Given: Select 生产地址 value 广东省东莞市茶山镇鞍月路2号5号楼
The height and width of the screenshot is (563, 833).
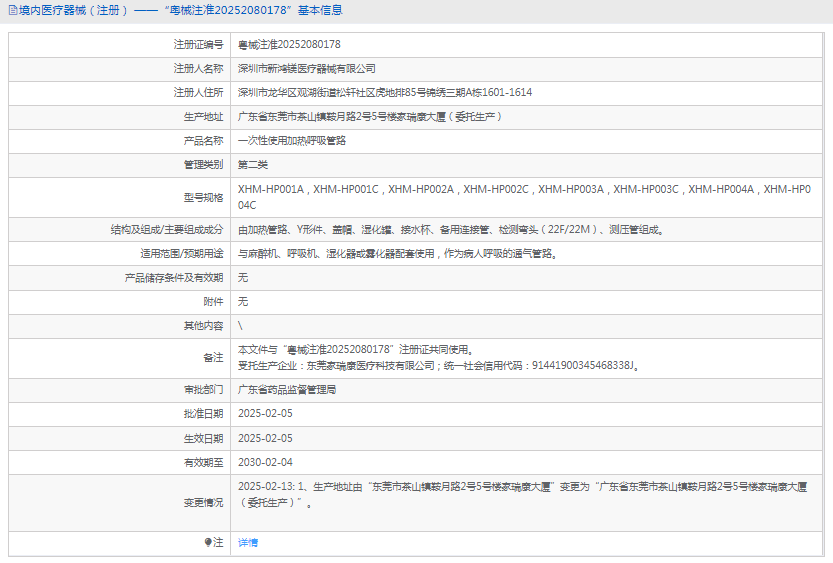Looking at the screenshot, I should [x=370, y=116].
